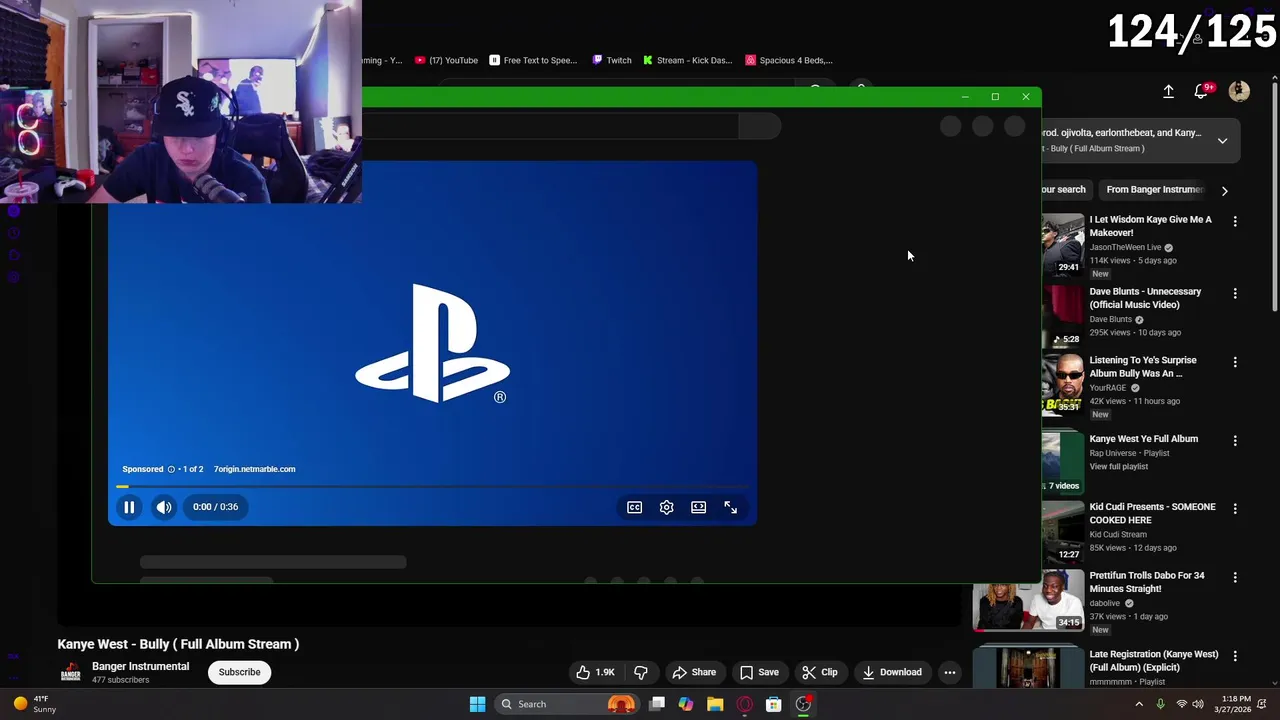Enter fullscreen in the video player
The height and width of the screenshot is (720, 1280).
coord(730,507)
